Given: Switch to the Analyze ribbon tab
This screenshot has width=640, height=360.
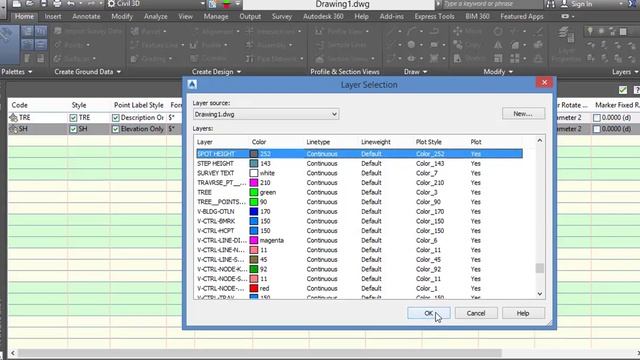Looking at the screenshot, I should coord(156,17).
